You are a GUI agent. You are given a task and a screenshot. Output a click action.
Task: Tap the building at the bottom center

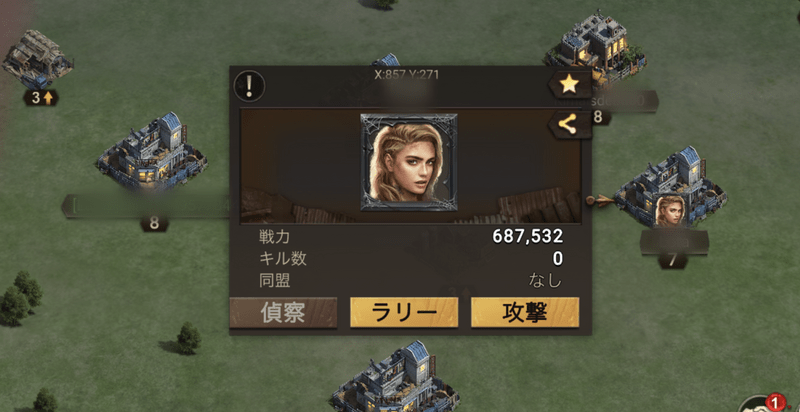click(395, 378)
